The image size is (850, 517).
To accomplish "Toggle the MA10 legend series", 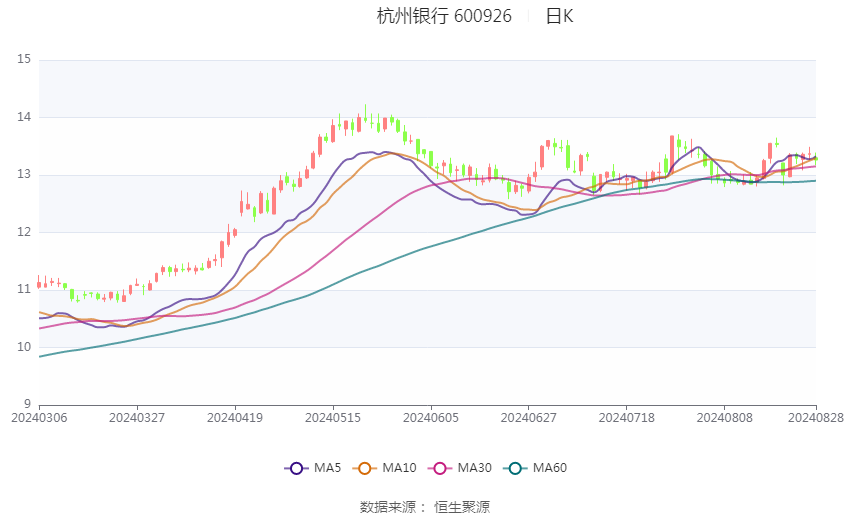I will (384, 468).
